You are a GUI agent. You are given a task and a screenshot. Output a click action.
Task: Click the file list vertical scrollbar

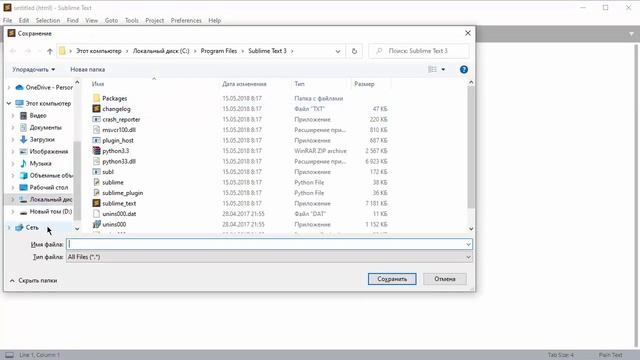tap(471, 147)
